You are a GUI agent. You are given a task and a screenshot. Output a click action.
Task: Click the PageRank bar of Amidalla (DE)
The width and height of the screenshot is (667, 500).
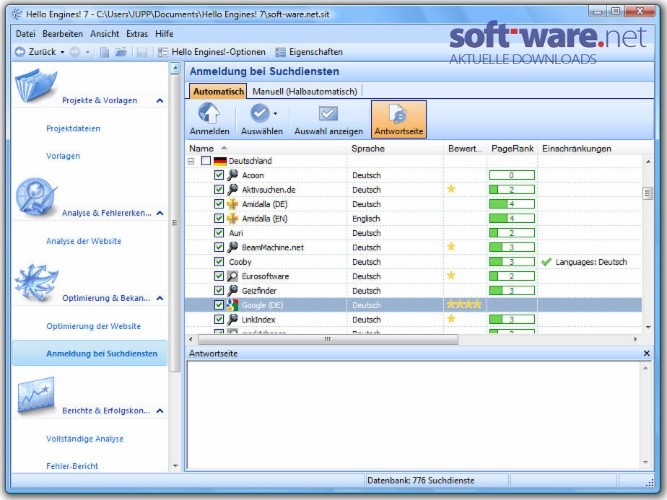tap(512, 204)
